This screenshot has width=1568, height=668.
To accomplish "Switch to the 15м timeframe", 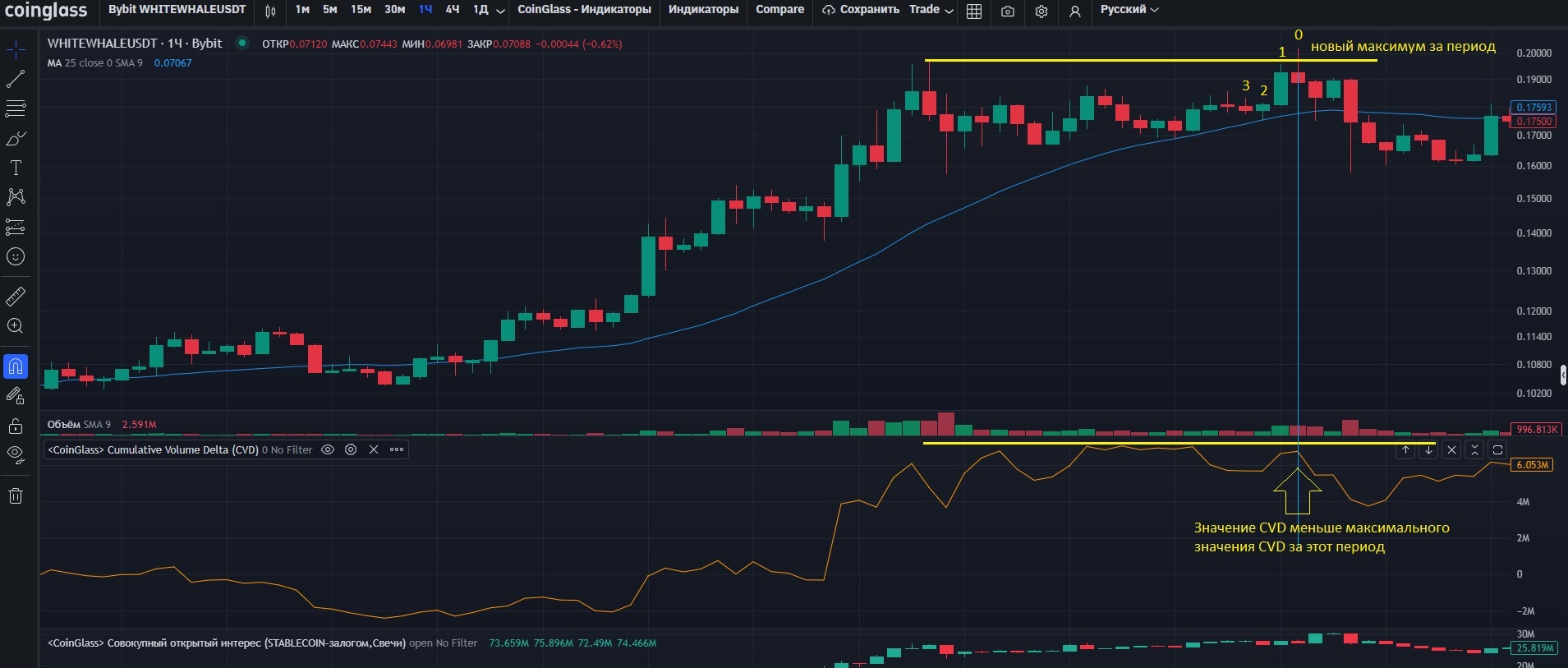I will point(361,10).
